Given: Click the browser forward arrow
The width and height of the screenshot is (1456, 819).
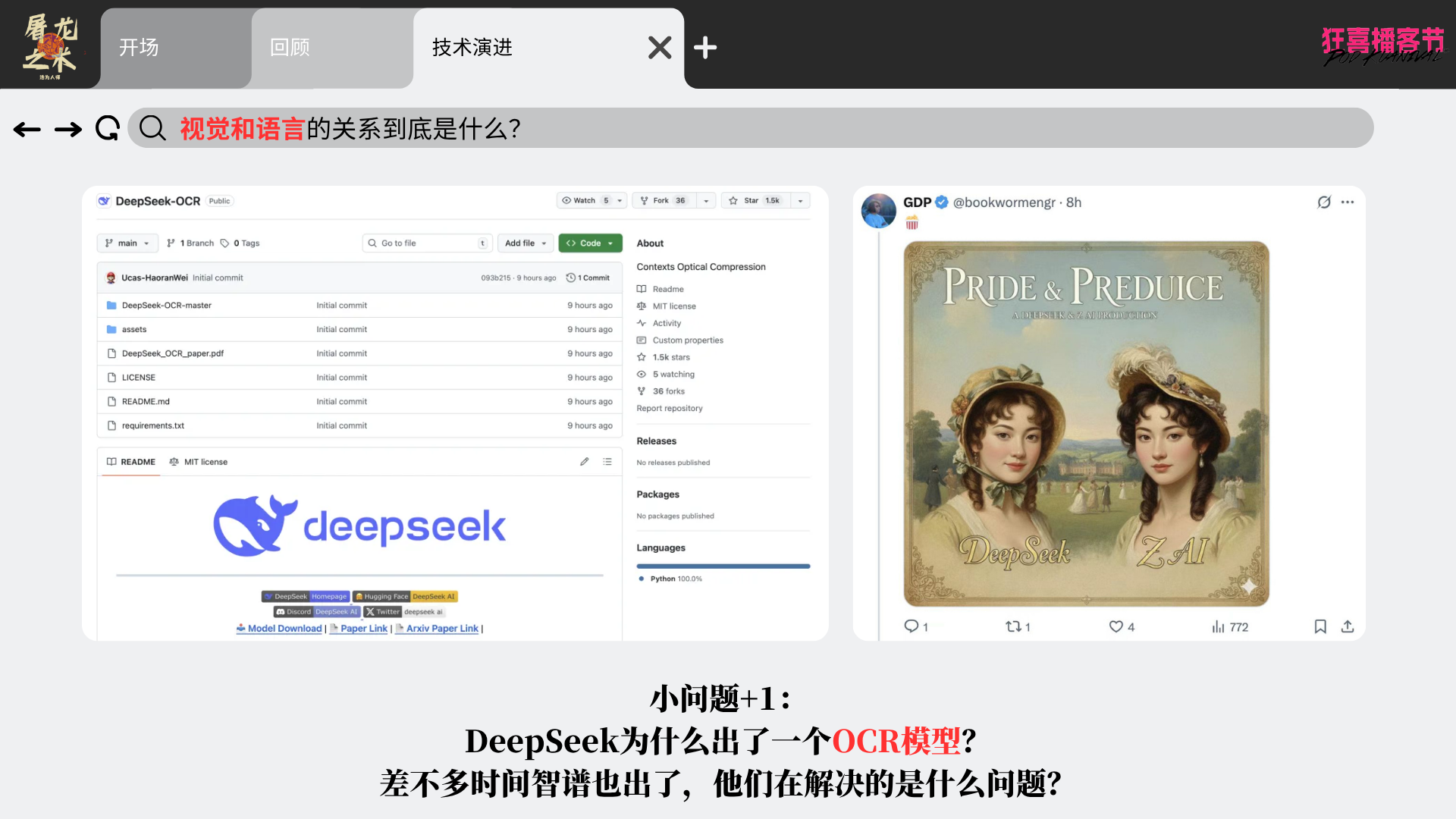Looking at the screenshot, I should coord(68,130).
